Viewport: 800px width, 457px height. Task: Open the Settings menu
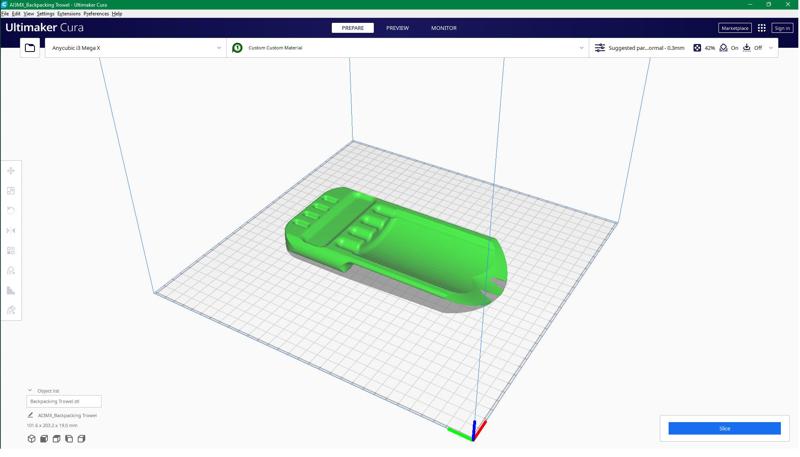45,14
